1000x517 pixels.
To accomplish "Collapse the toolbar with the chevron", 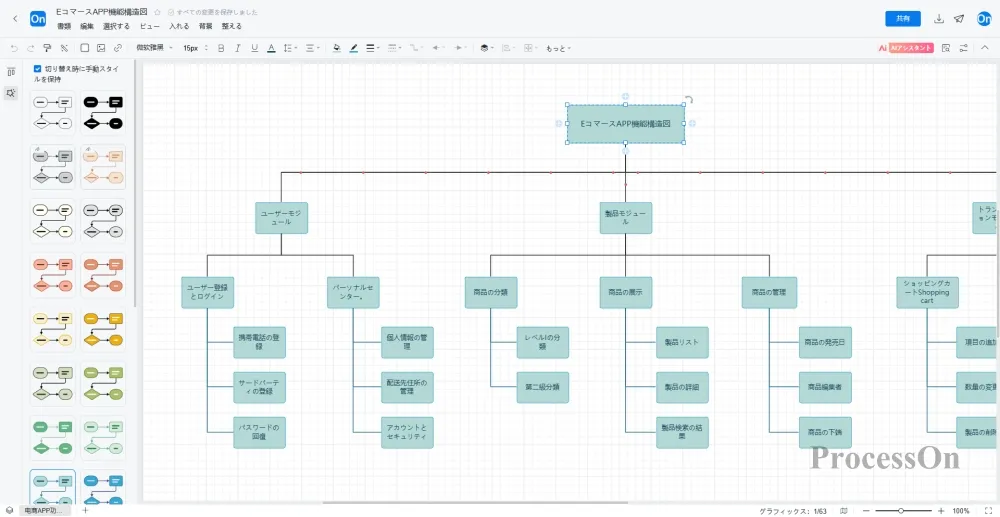I will pos(985,47).
